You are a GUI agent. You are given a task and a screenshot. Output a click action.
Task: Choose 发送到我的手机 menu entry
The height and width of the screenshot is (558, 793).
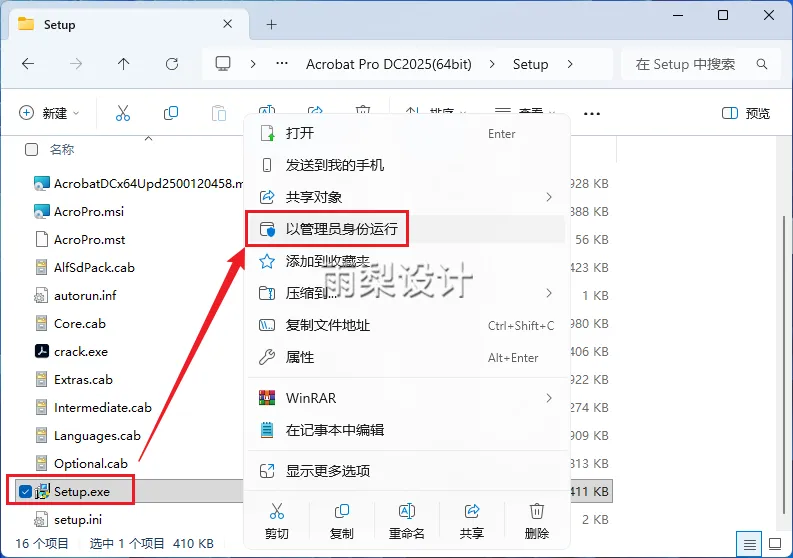pyautogui.click(x=407, y=165)
